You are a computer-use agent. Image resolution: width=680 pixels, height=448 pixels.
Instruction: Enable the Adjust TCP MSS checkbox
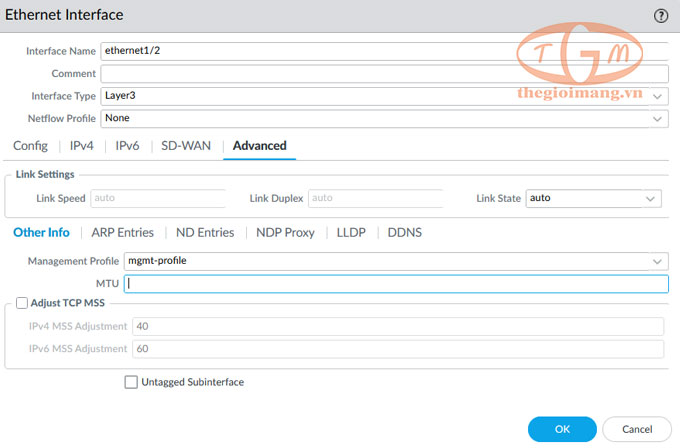point(22,303)
